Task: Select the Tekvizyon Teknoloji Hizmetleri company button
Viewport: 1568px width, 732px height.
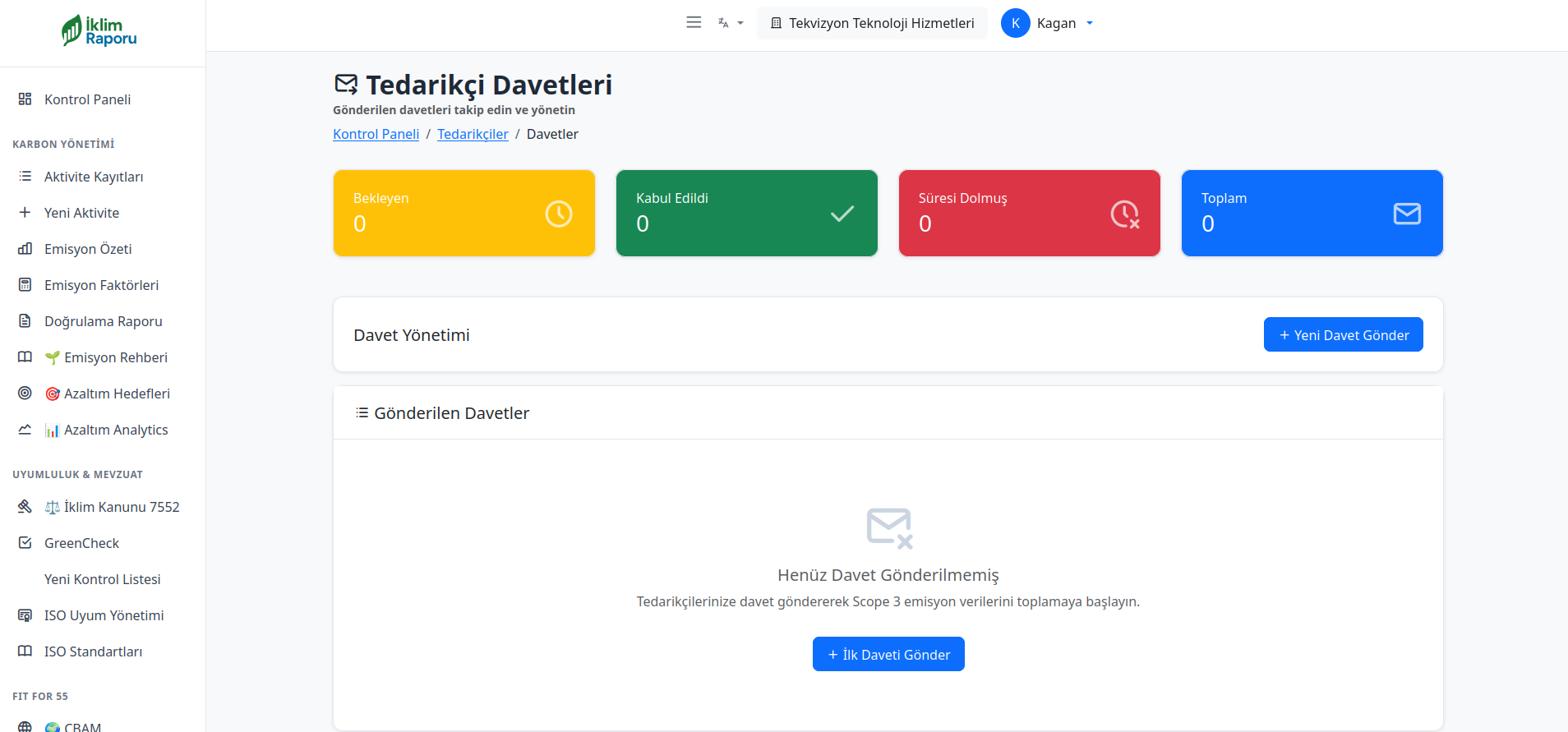Action: tap(872, 23)
